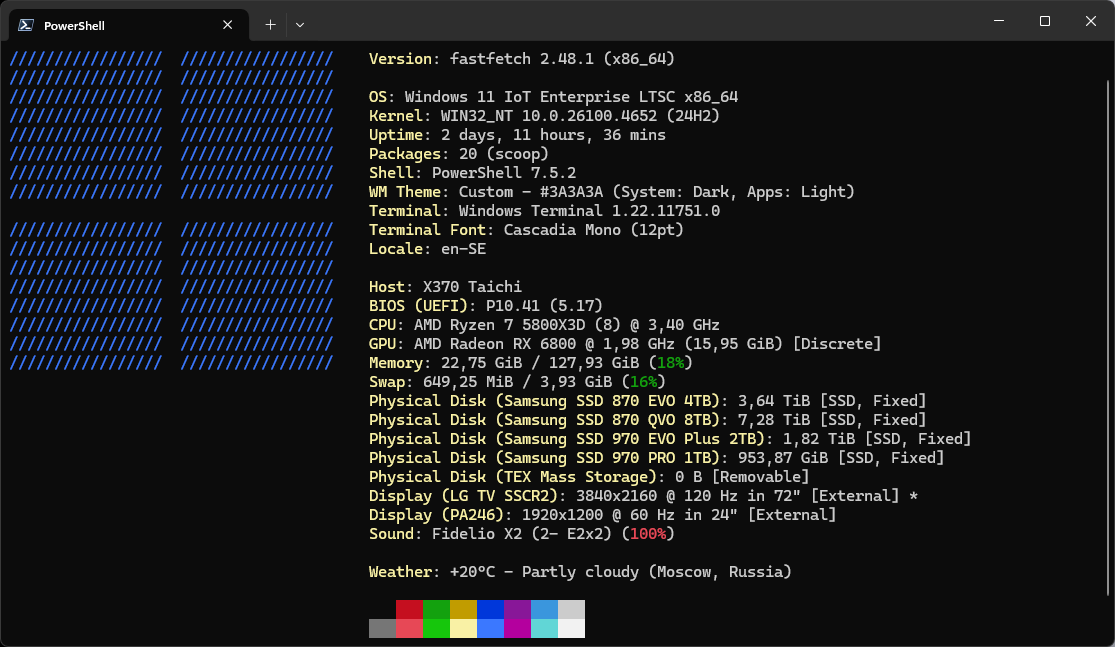This screenshot has width=1115, height=647.
Task: Click the Packages value '20 (scoop)'
Action: tap(503, 154)
